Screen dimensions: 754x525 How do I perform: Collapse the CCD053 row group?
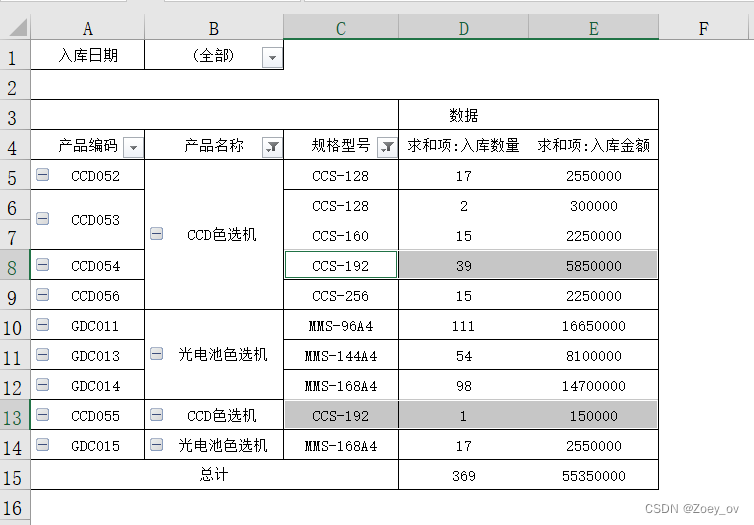coord(42,219)
